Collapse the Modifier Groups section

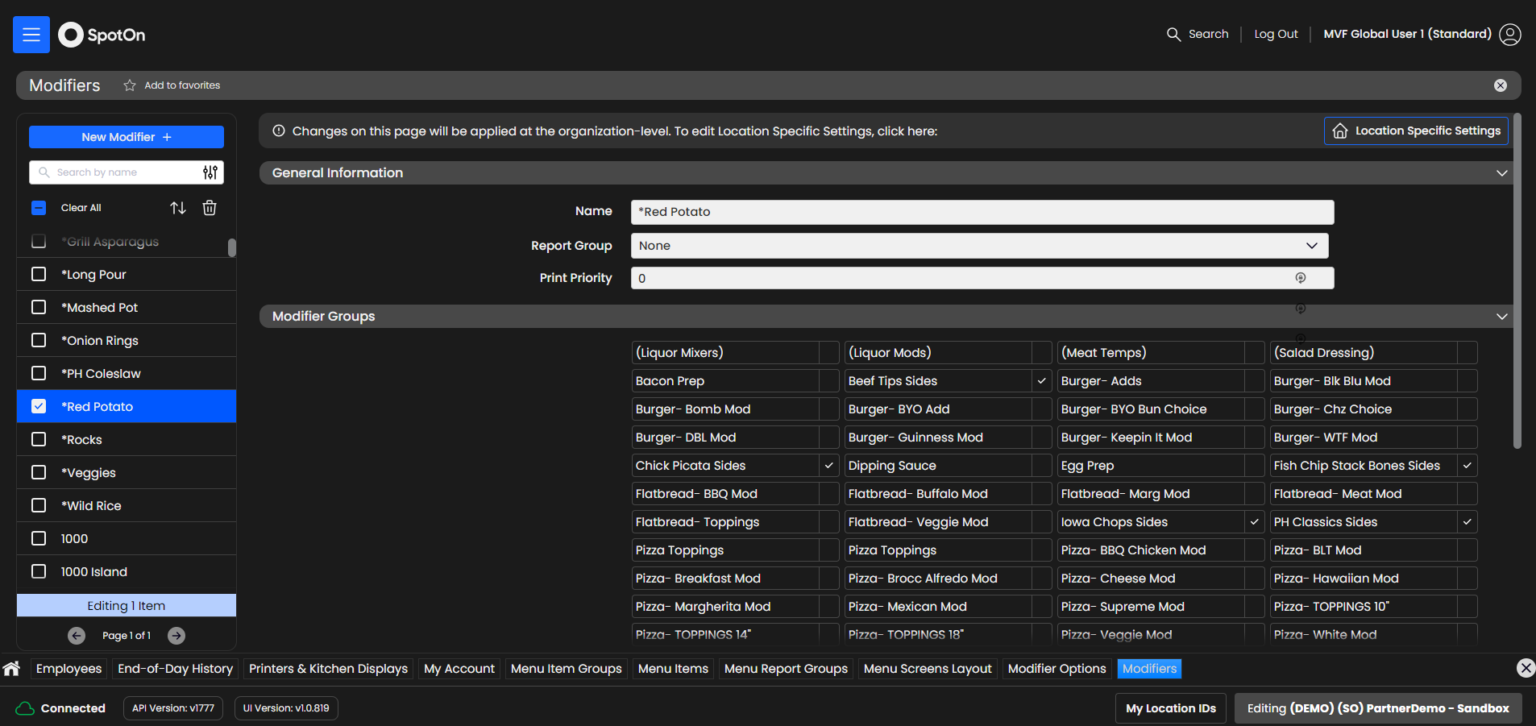[1500, 317]
